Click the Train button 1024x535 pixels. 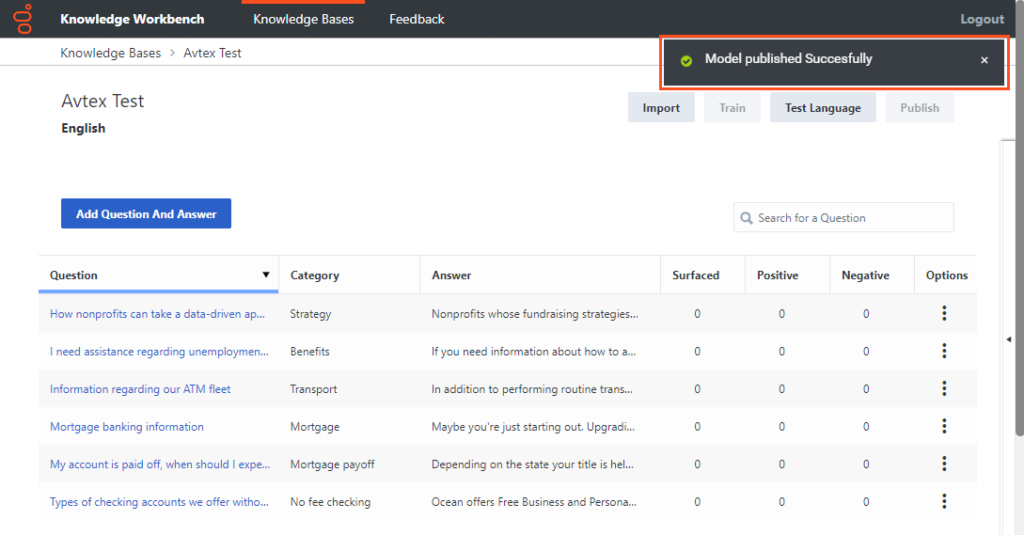click(732, 108)
